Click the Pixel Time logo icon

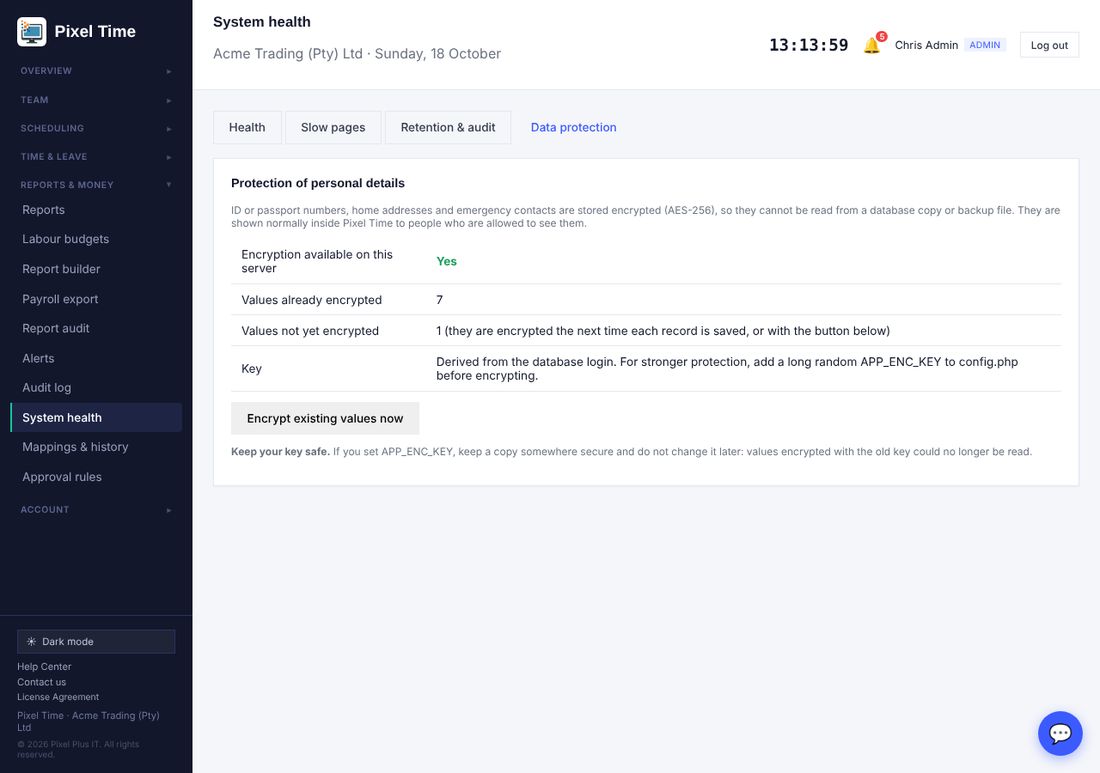(x=32, y=32)
